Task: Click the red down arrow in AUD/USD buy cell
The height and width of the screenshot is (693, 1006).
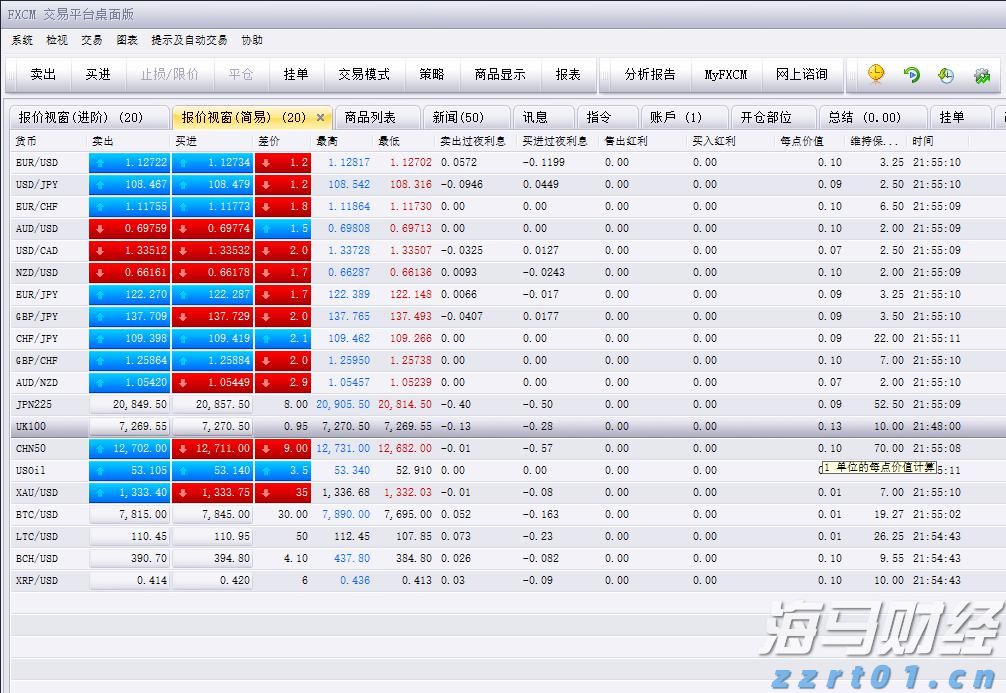Action: point(182,229)
